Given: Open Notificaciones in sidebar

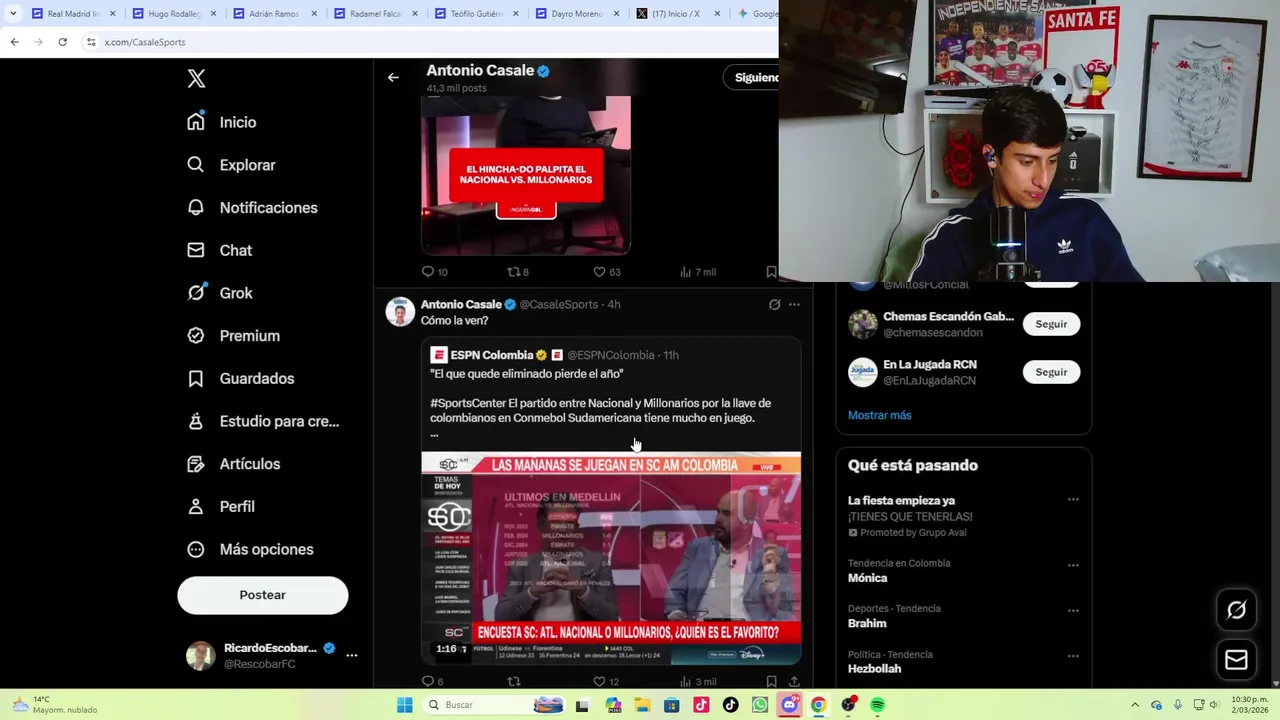Looking at the screenshot, I should pos(252,208).
